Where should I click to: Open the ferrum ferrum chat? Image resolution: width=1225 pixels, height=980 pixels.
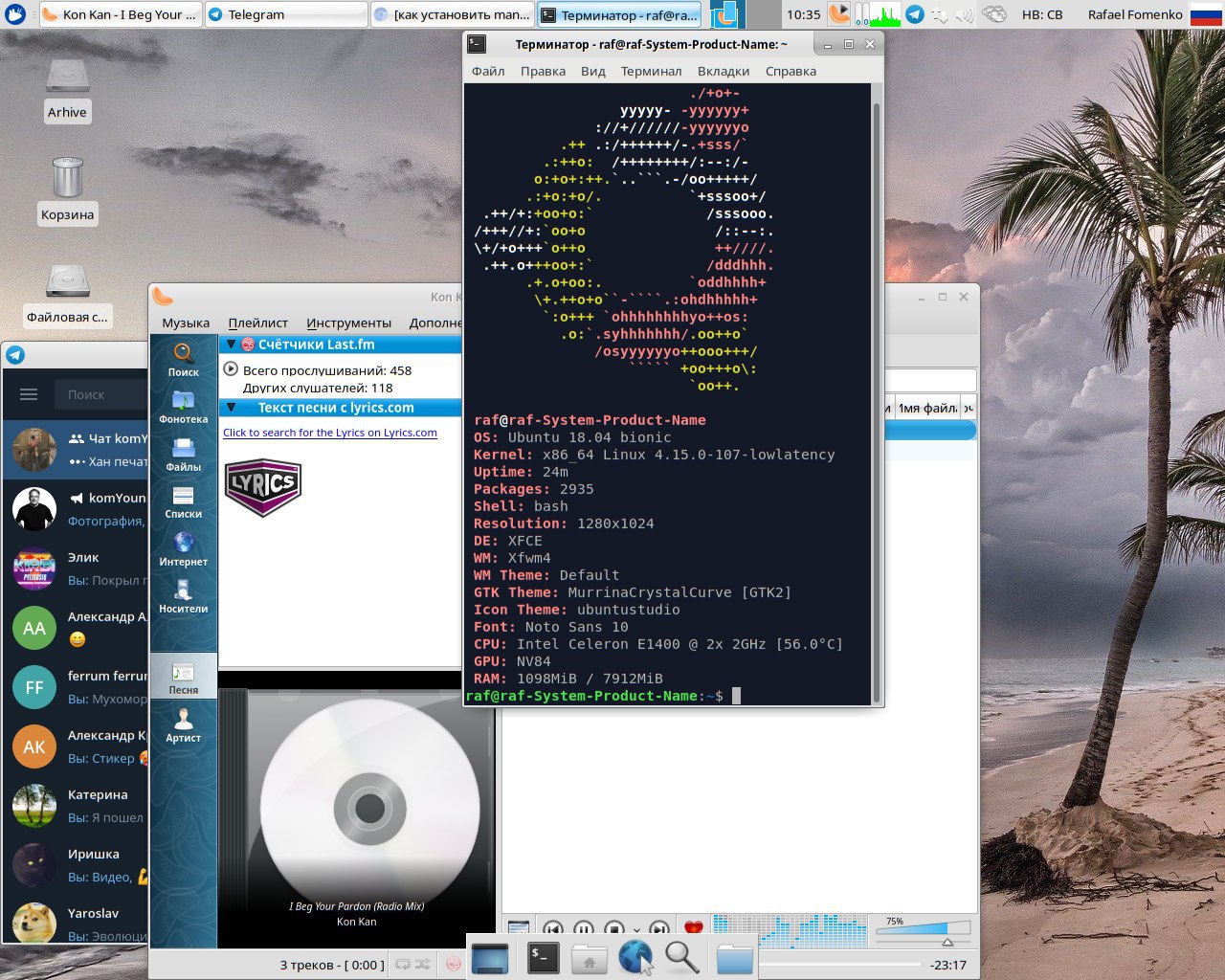76,687
